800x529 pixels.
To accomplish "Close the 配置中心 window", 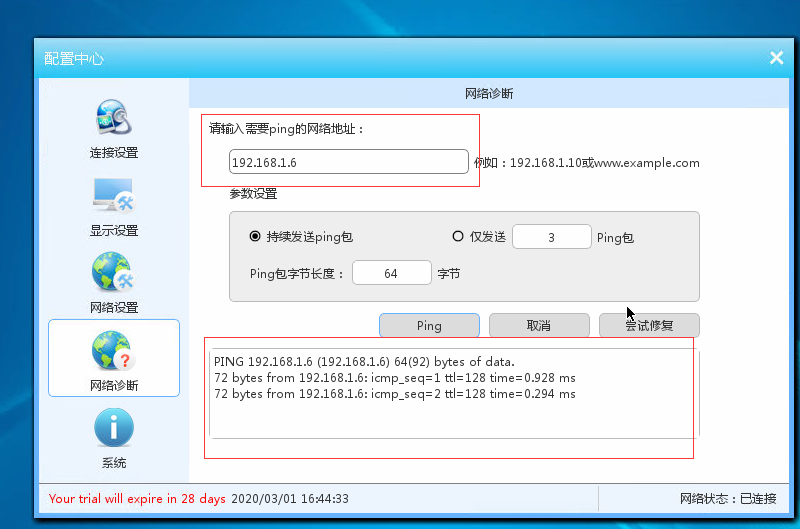I will [776, 58].
